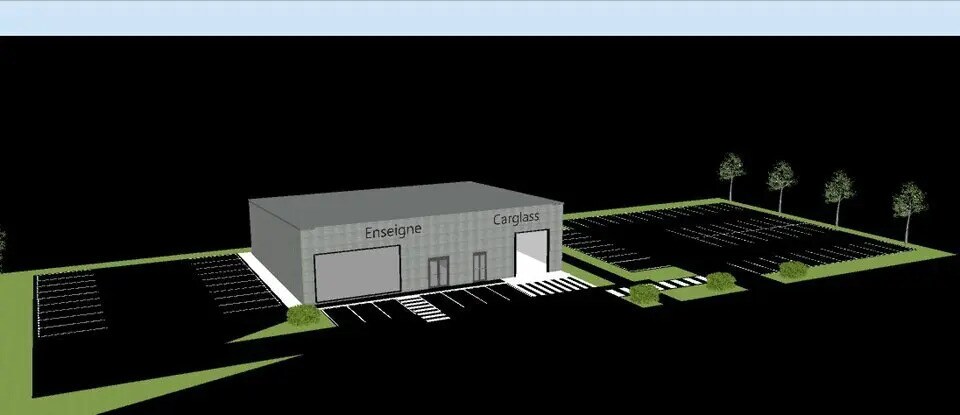Click the bush at the building's front-left corner
Image resolution: width=960 pixels, height=415 pixels.
(x=304, y=315)
